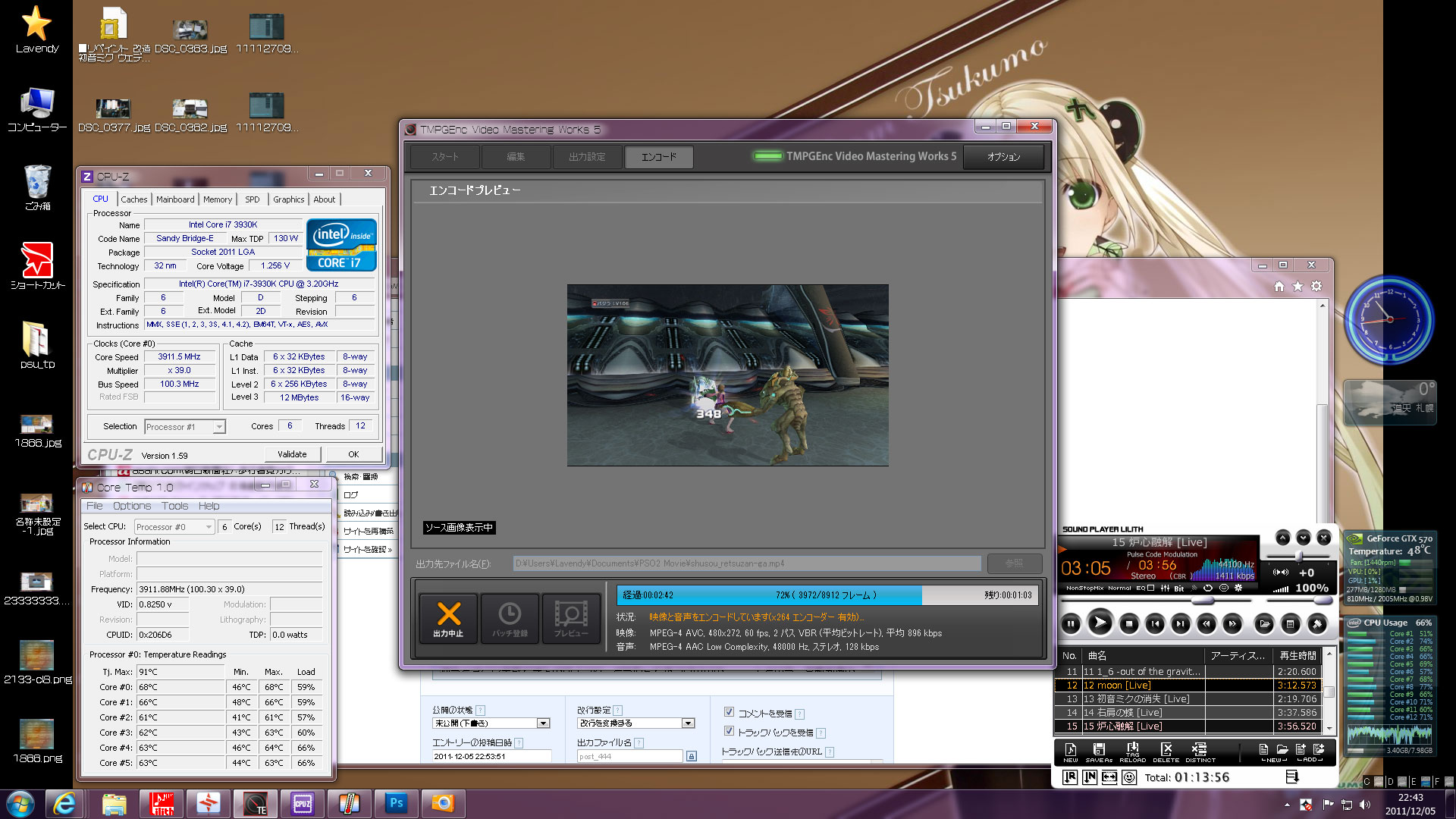Screen dimensions: 1456x819
Task: Click the DELETE icon in Lilith playlist
Action: 1166,752
